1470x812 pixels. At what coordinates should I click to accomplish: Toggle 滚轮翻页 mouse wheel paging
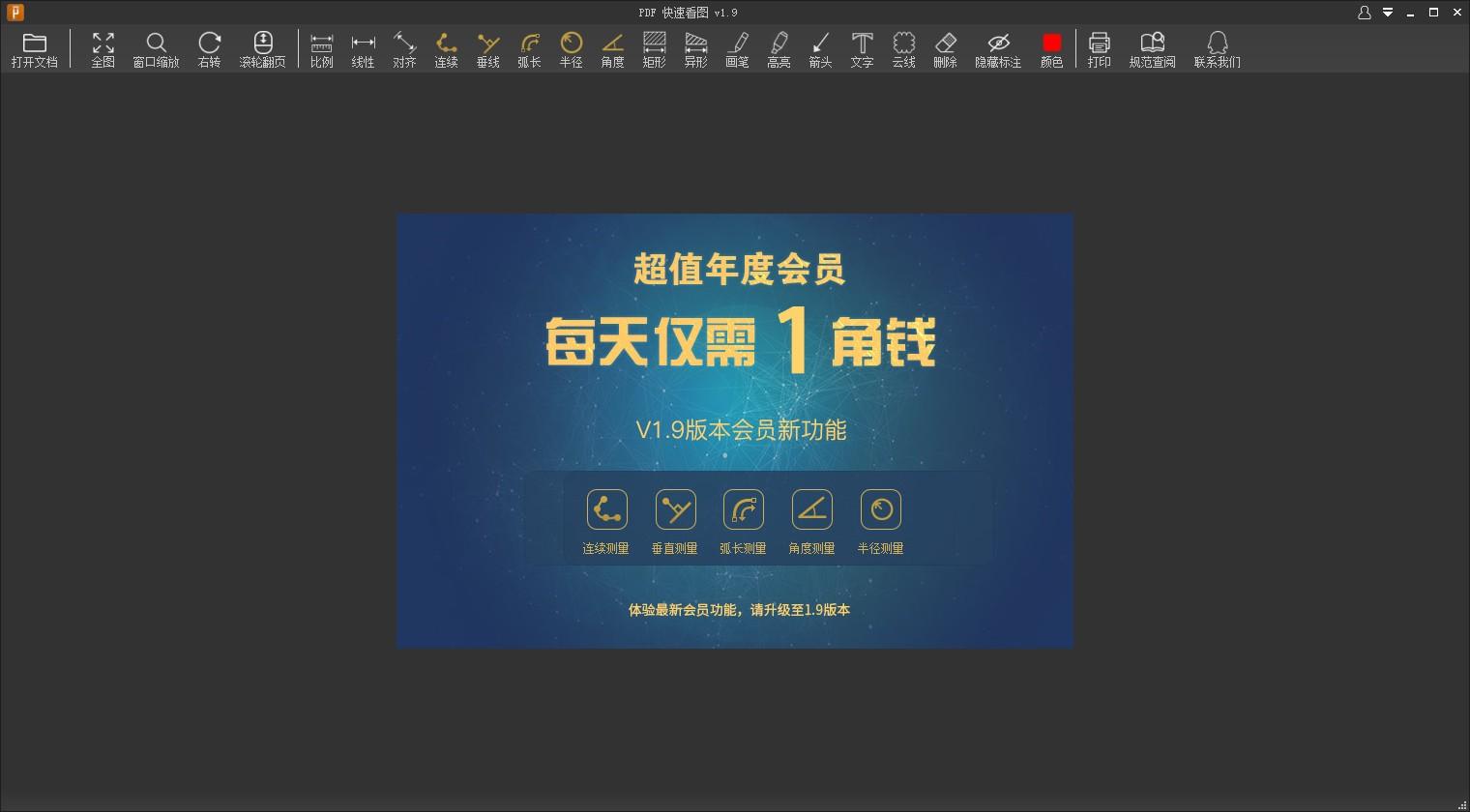pyautogui.click(x=262, y=50)
